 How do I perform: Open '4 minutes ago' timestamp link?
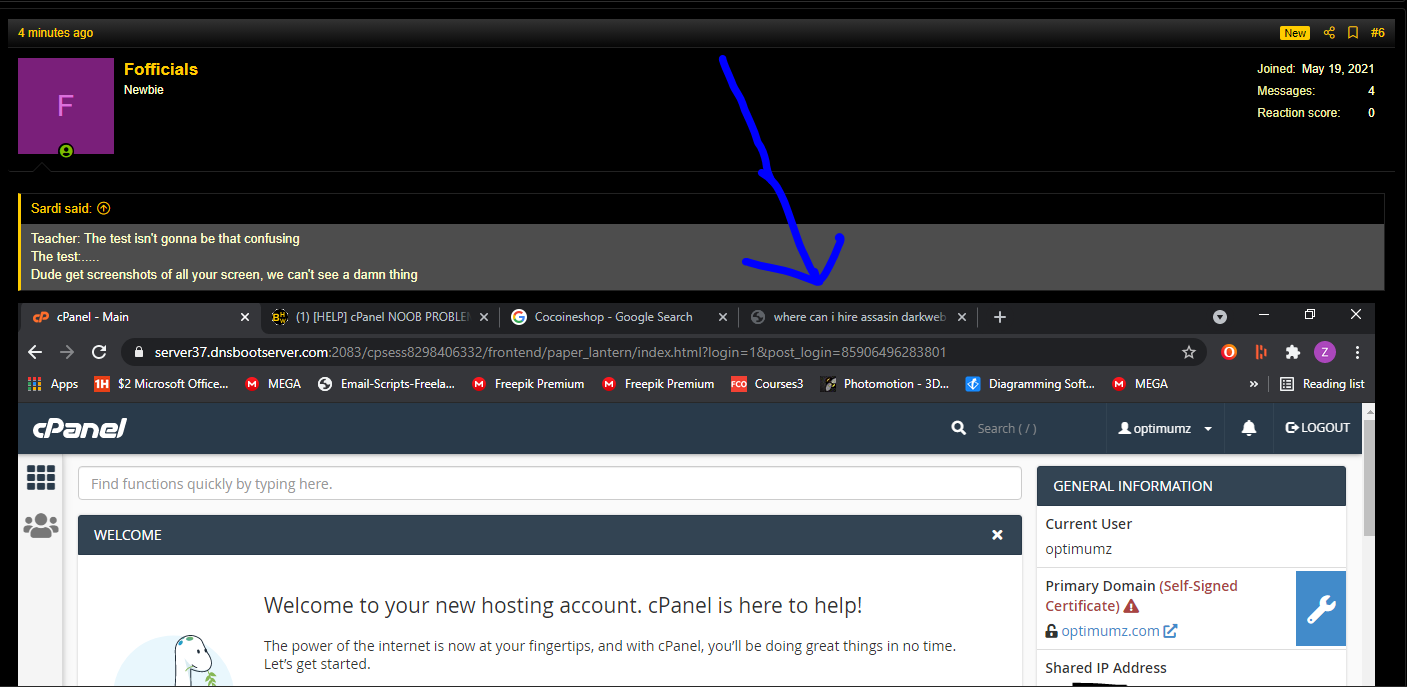tap(55, 33)
